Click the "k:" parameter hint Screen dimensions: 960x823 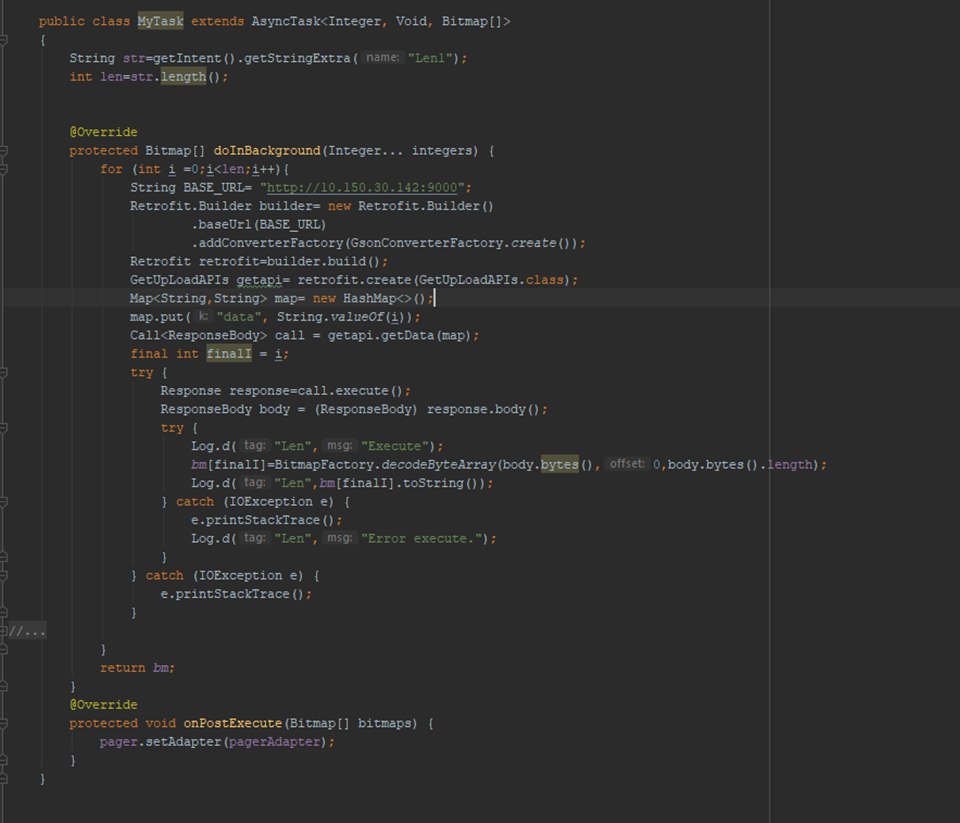[203, 317]
